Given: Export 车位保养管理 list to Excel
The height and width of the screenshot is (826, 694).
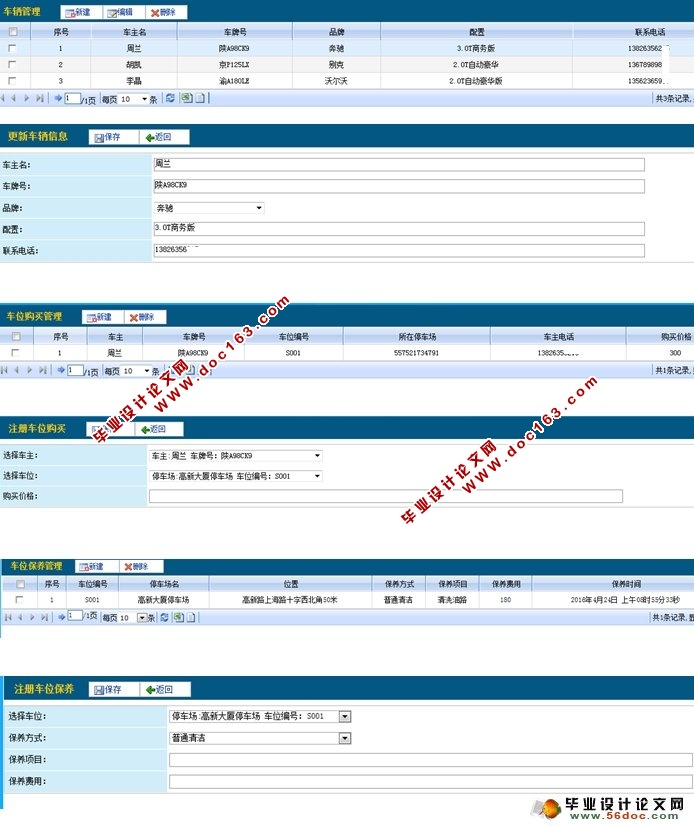Looking at the screenshot, I should 179,617.
